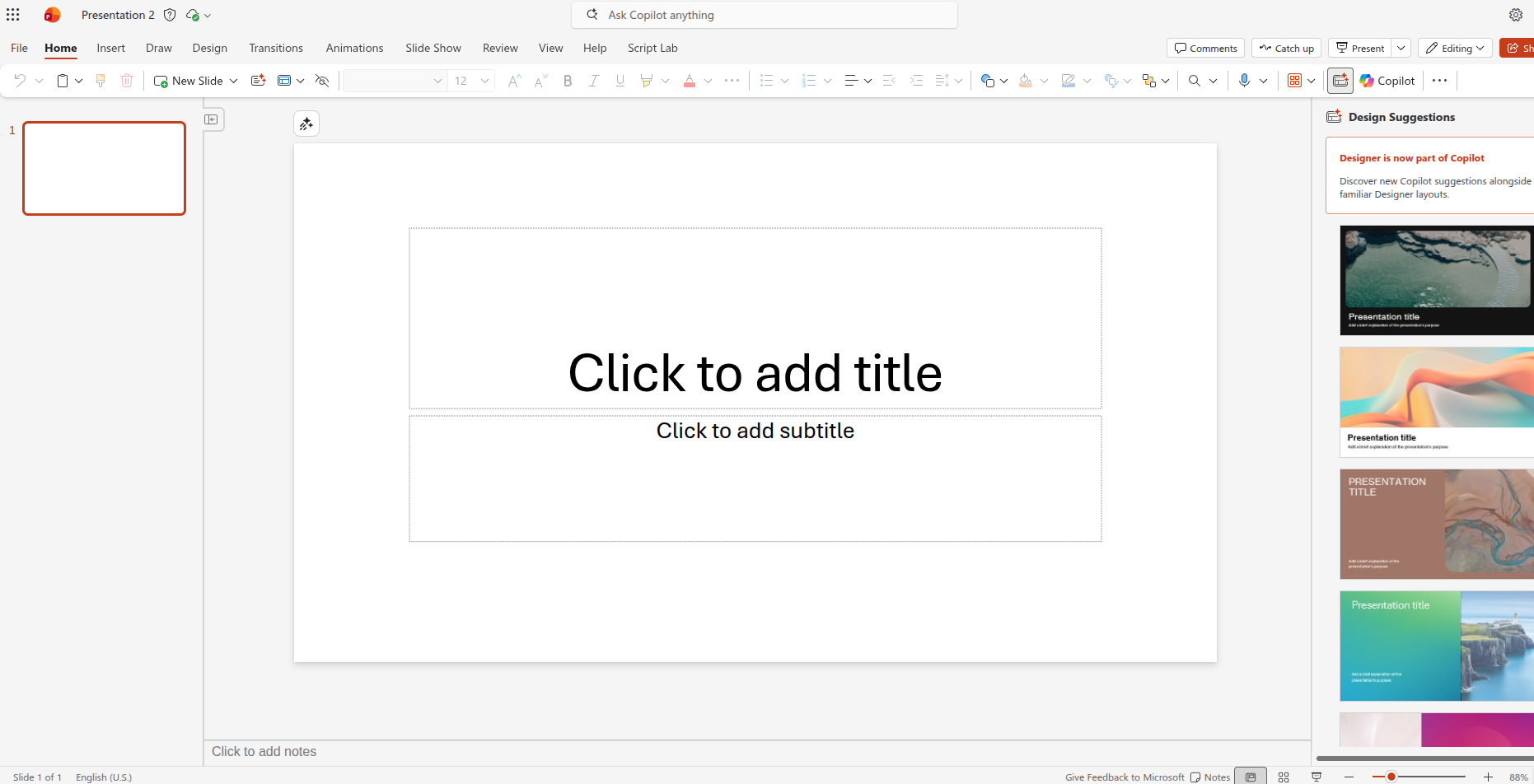Click the Comments button

[x=1205, y=49]
